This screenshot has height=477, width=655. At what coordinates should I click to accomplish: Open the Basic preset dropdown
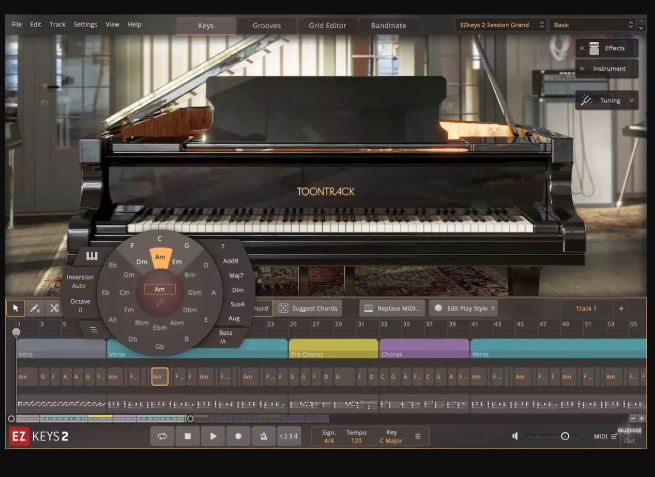coord(592,25)
